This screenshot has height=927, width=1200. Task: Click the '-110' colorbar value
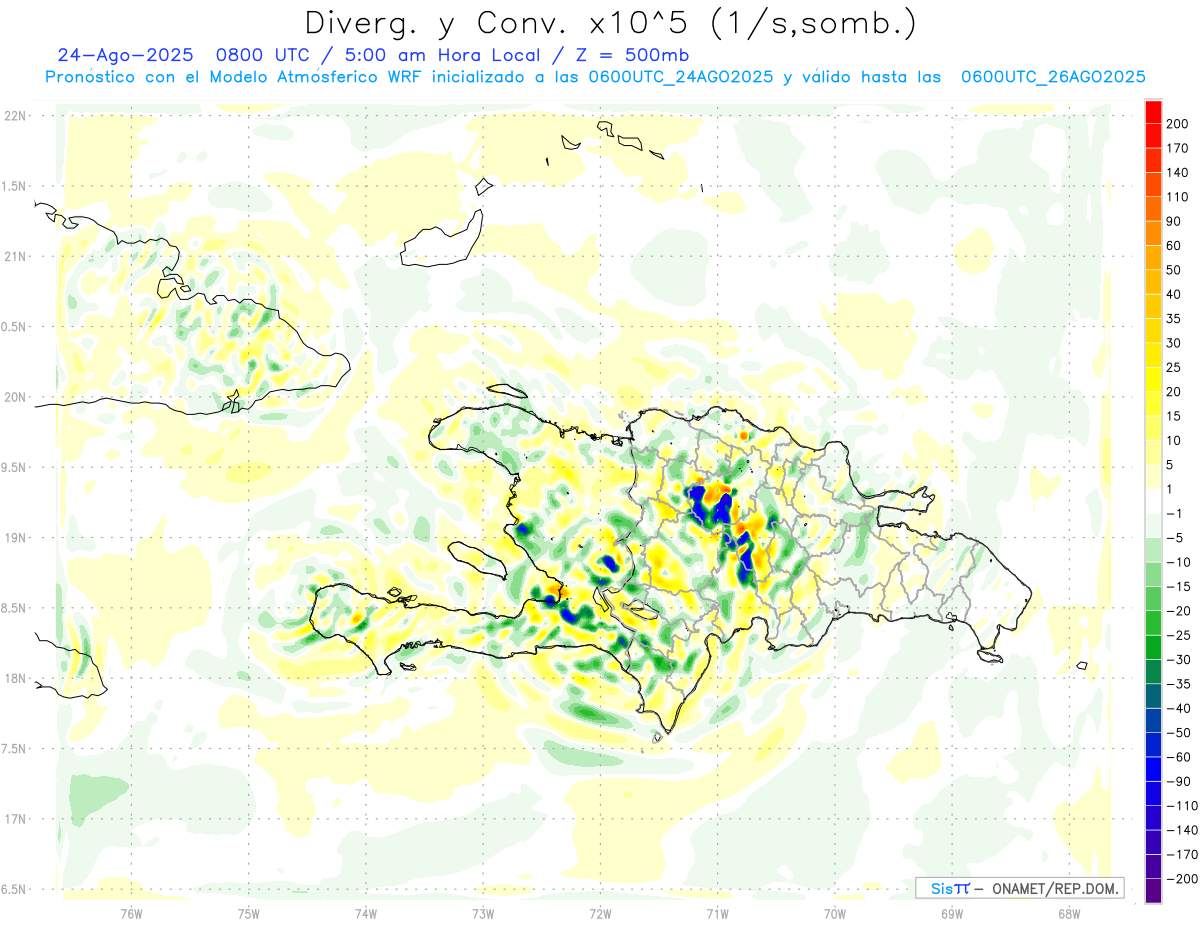click(x=1182, y=806)
